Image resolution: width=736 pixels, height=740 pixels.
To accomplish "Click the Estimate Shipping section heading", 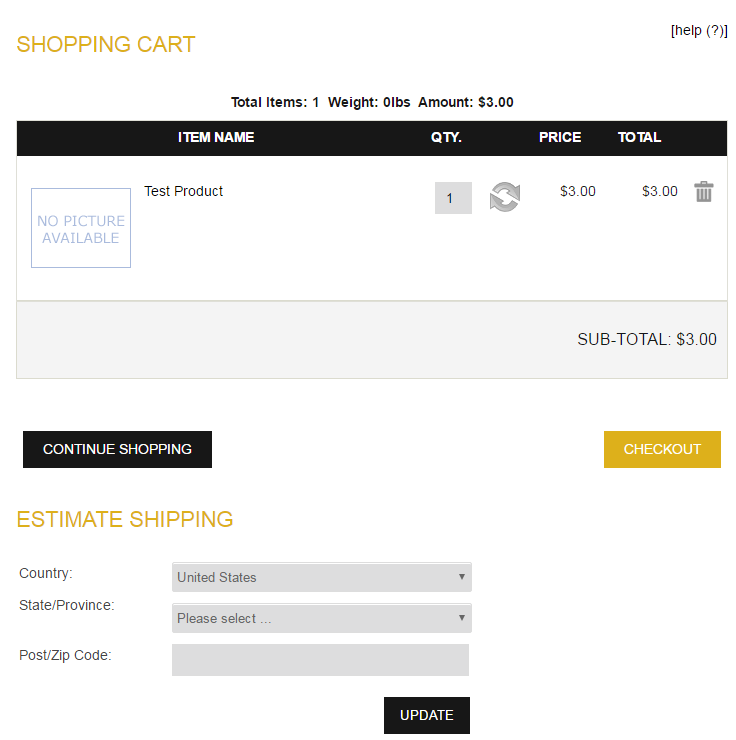I will click(125, 519).
